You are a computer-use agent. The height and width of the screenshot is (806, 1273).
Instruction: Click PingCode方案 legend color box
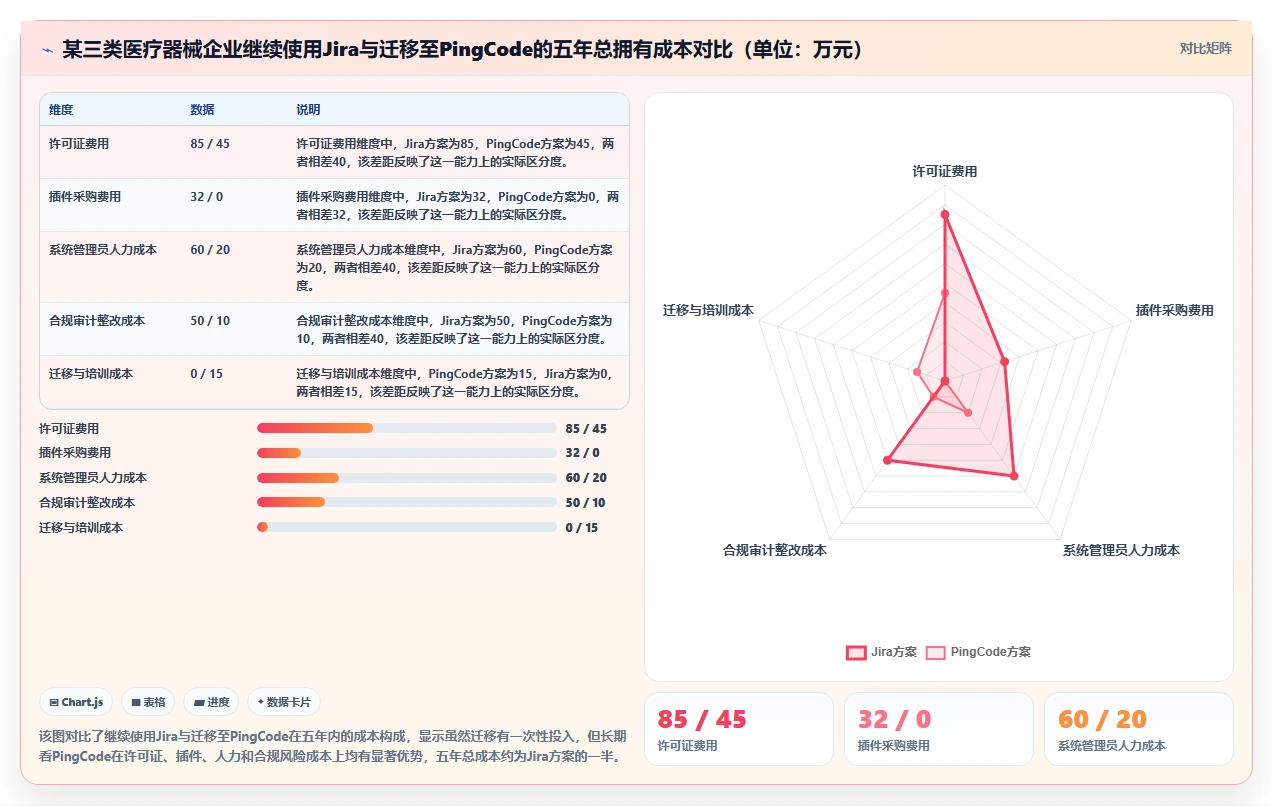[x=935, y=652]
